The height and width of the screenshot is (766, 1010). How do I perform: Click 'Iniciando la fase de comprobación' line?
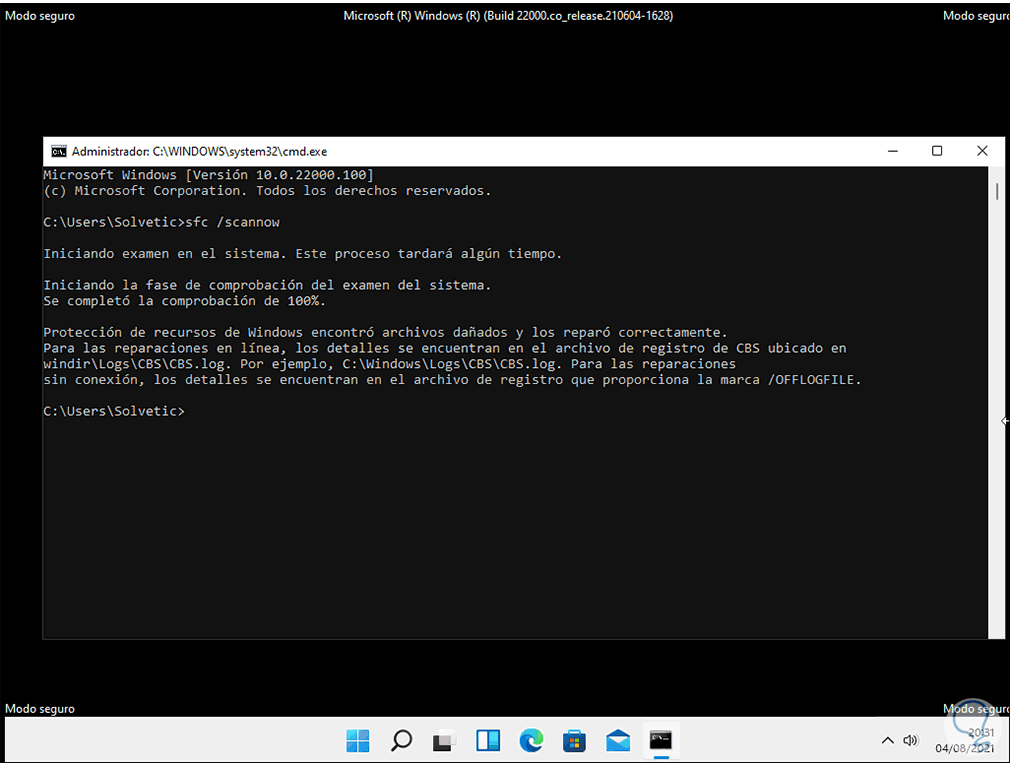(267, 285)
